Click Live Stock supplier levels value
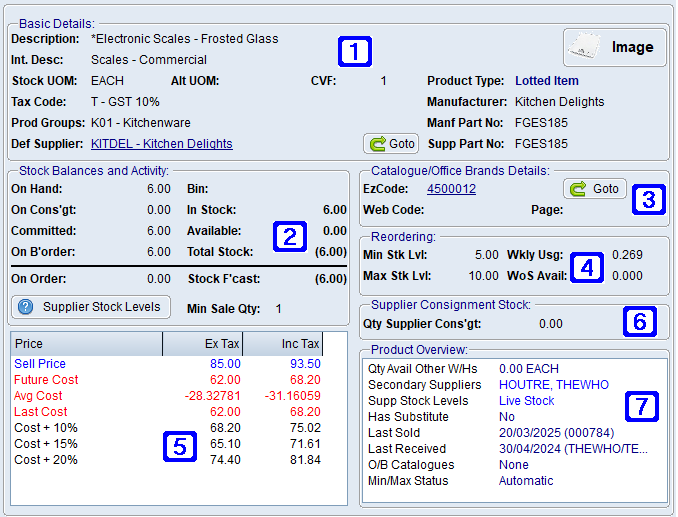Image resolution: width=678 pixels, height=517 pixels. [526, 401]
